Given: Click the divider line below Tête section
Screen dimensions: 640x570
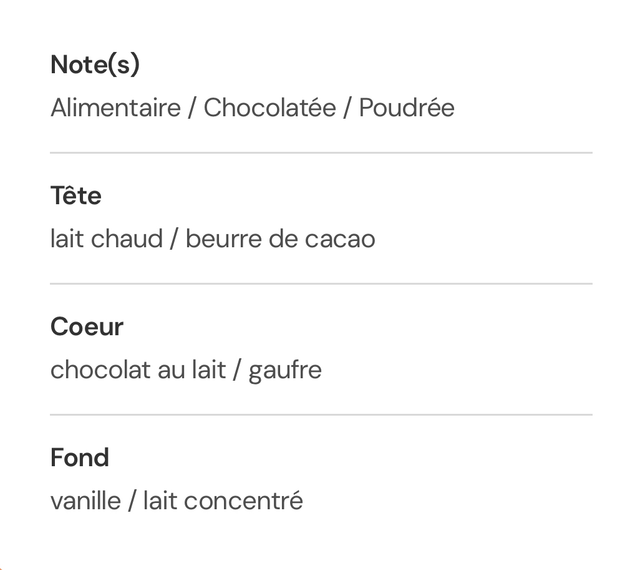Looking at the screenshot, I should pyautogui.click(x=321, y=284).
